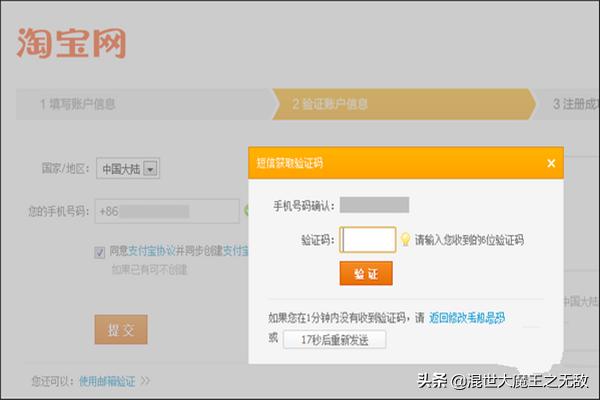
Task: Toggle the 同意支付宝协议 checkbox
Action: click(x=99, y=253)
